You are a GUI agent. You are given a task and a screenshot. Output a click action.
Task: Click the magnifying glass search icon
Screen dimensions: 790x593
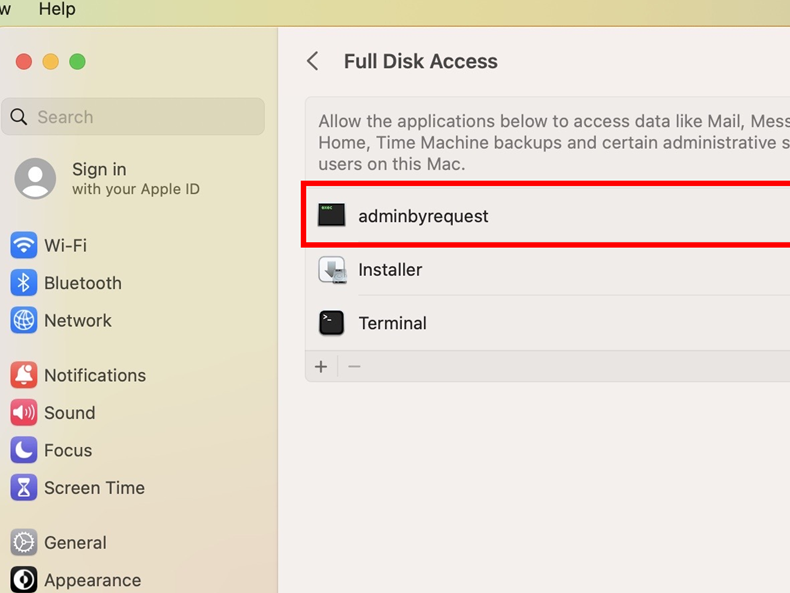pyautogui.click(x=19, y=117)
